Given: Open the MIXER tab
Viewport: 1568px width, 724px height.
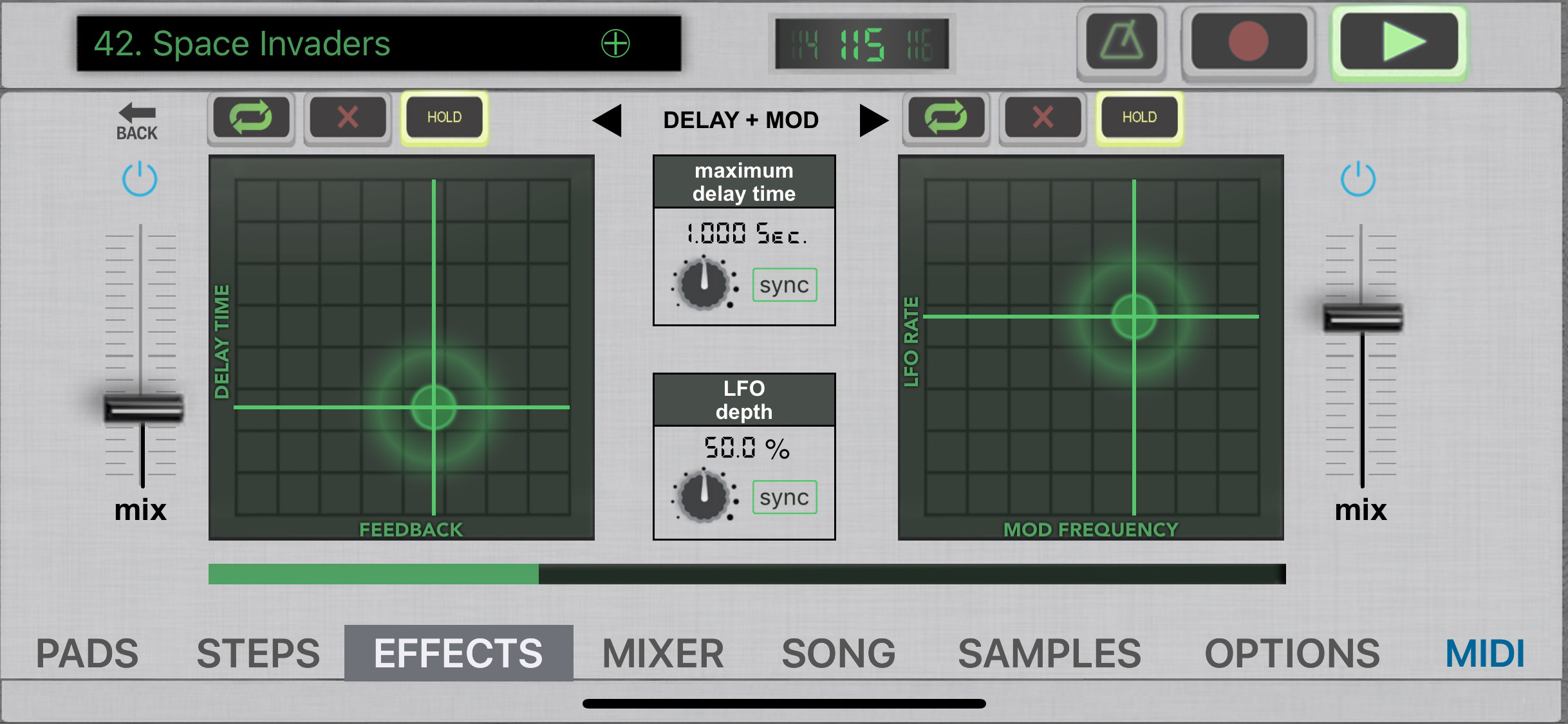Looking at the screenshot, I should 663,654.
